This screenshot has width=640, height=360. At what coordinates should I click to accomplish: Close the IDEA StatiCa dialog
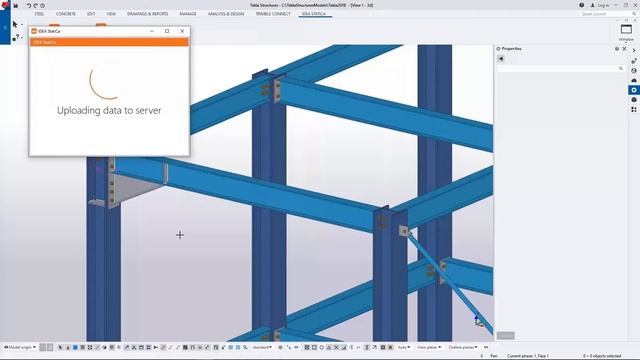(182, 31)
